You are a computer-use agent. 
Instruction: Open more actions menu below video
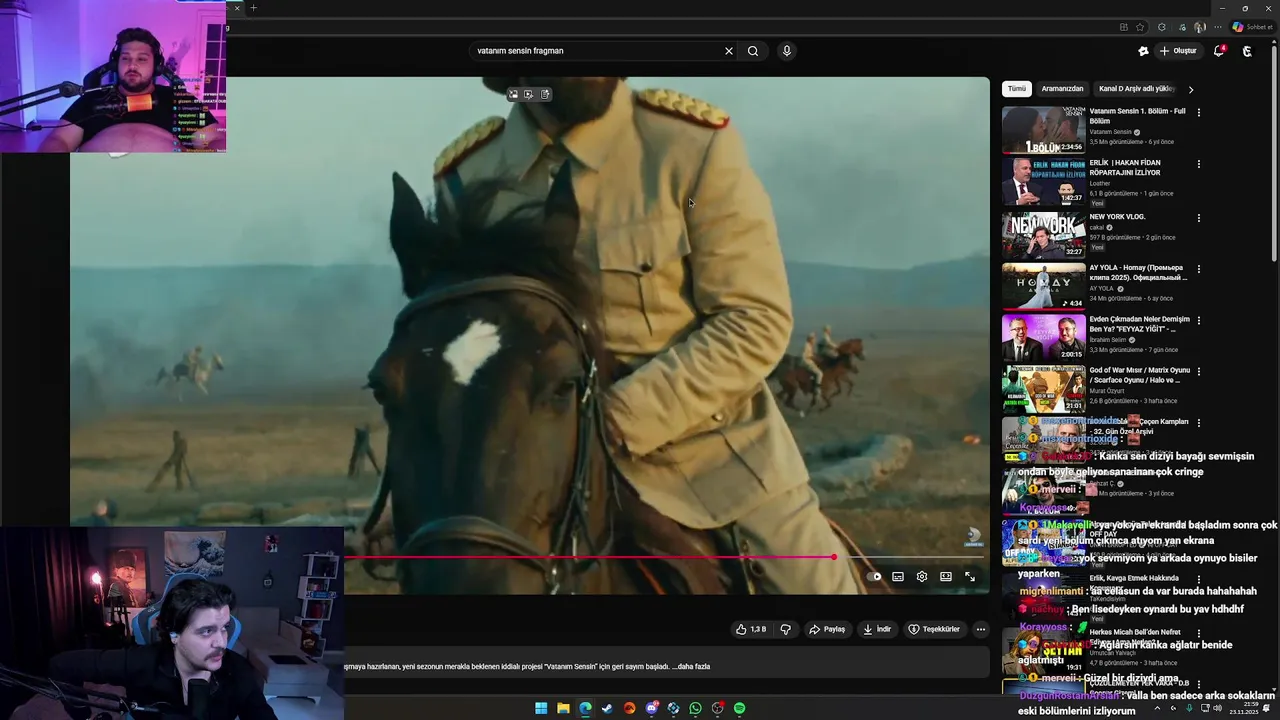coord(981,629)
